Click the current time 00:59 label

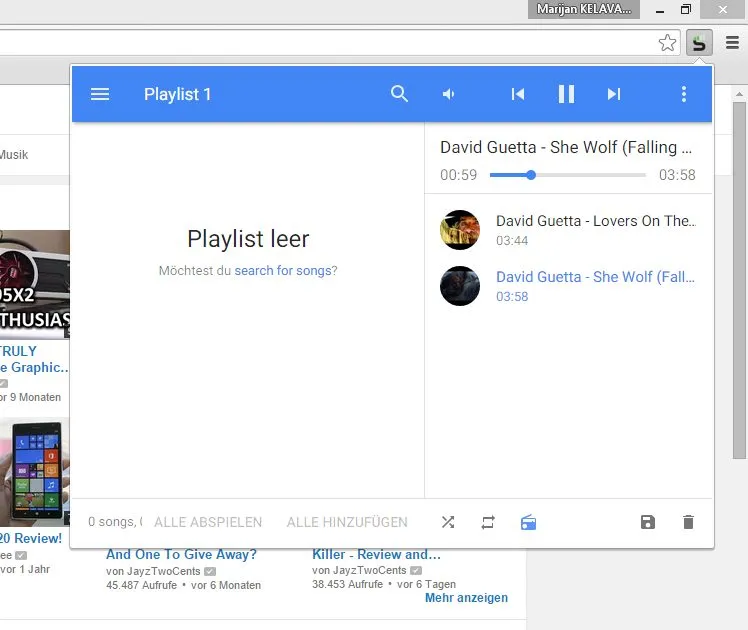tap(458, 175)
